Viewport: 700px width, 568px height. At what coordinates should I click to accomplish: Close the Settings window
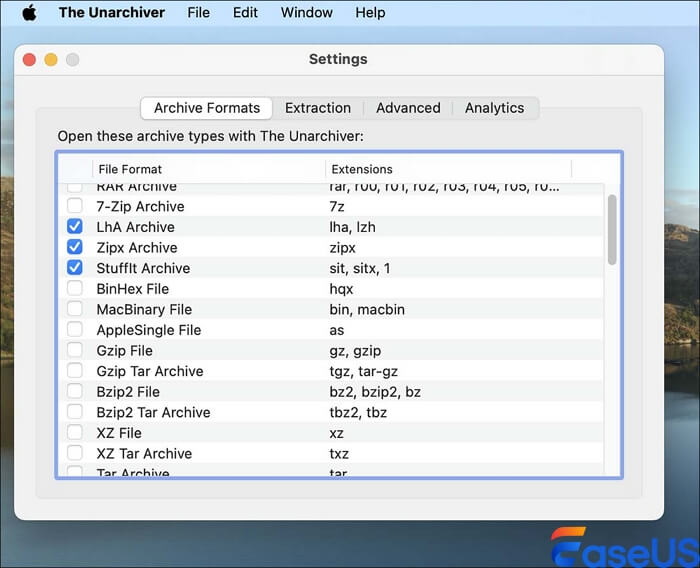click(x=29, y=60)
